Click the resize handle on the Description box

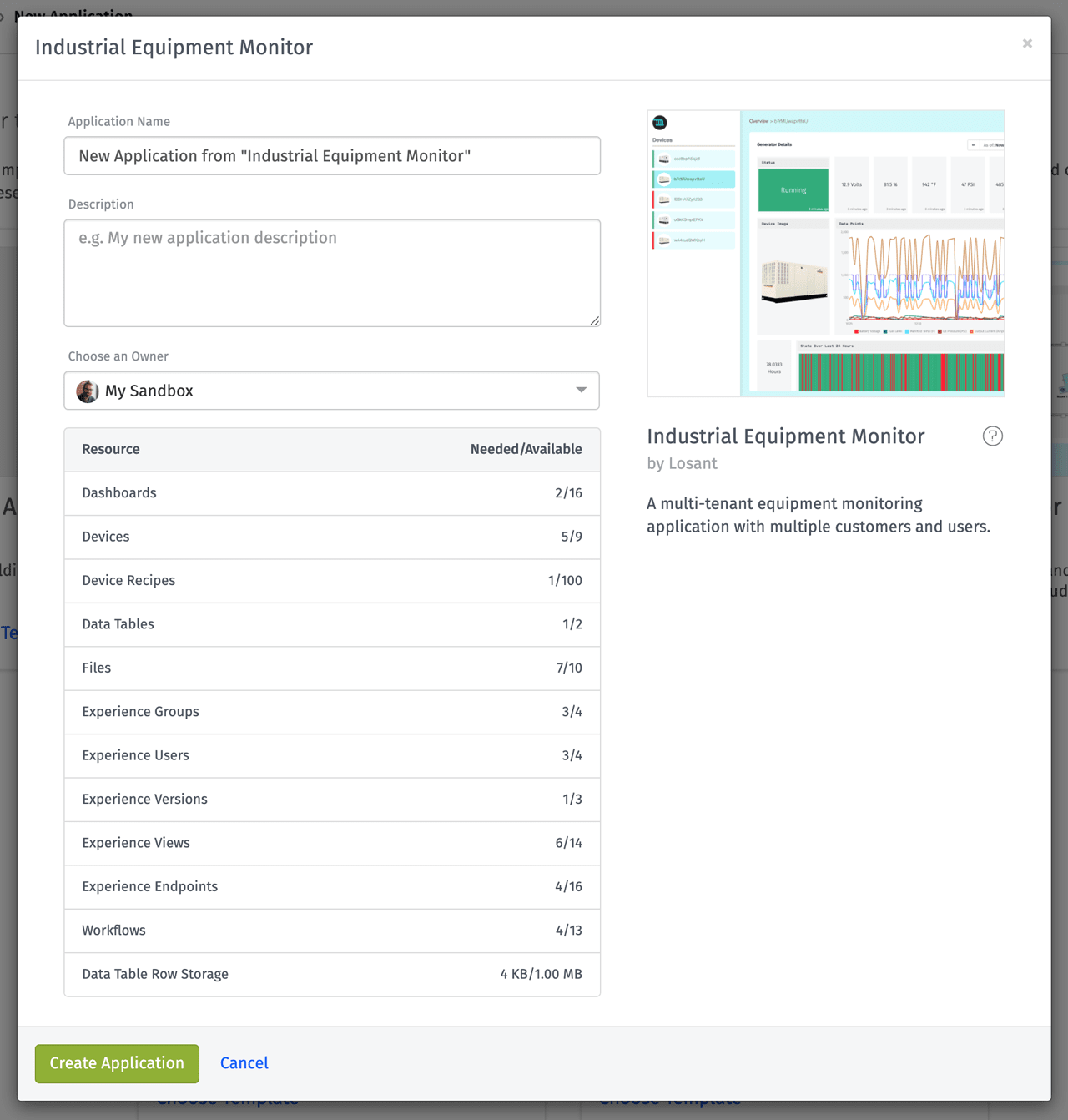point(594,320)
